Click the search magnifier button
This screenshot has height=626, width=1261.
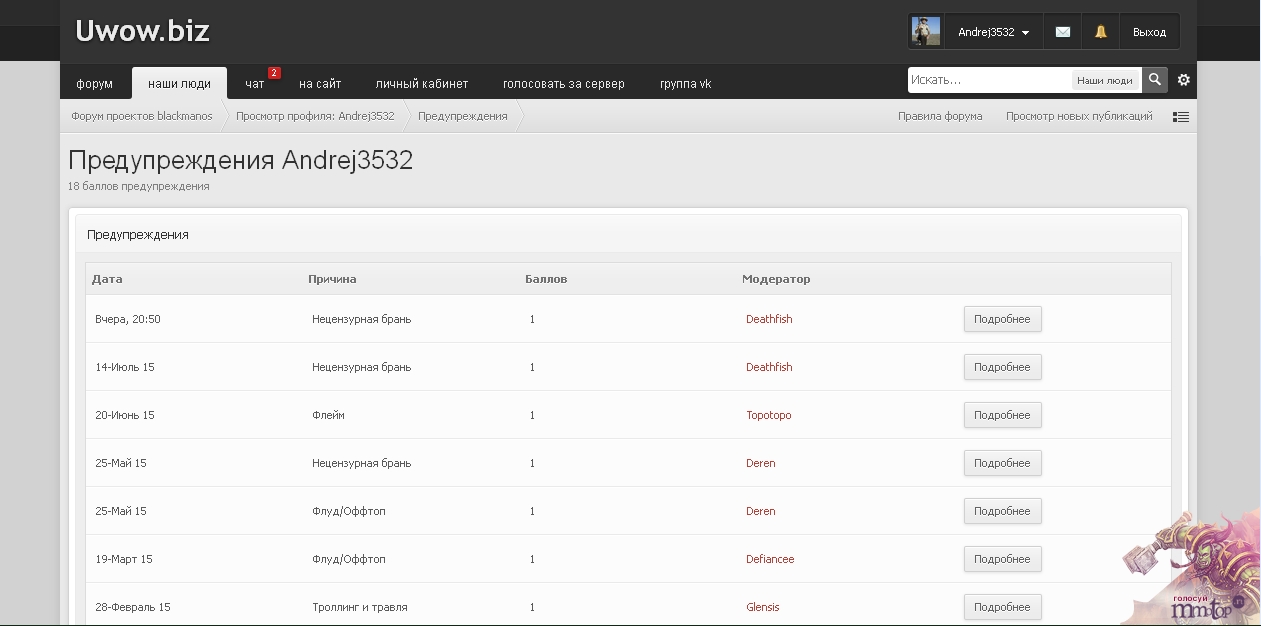[1155, 80]
